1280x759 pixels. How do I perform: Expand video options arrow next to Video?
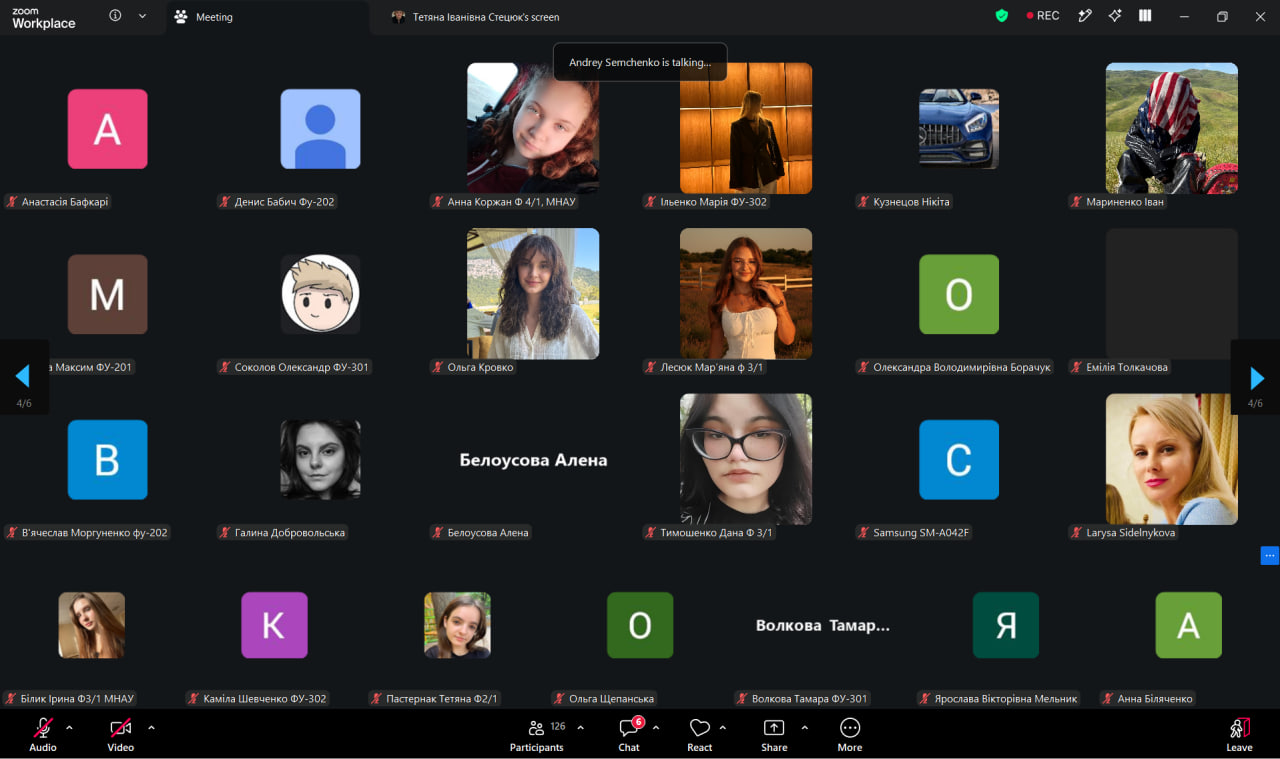pyautogui.click(x=151, y=727)
